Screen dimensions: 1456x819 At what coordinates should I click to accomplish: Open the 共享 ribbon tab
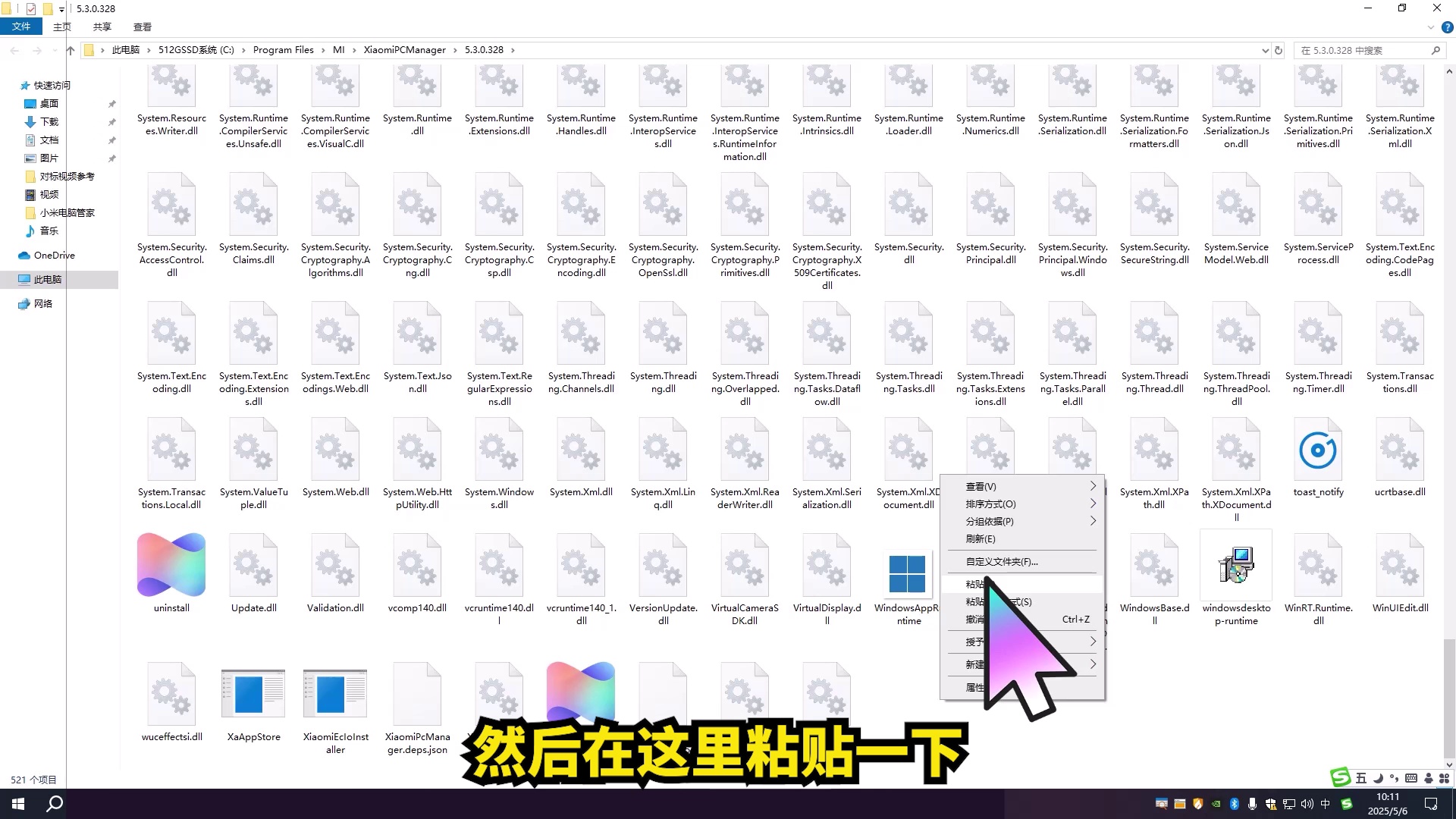(102, 27)
